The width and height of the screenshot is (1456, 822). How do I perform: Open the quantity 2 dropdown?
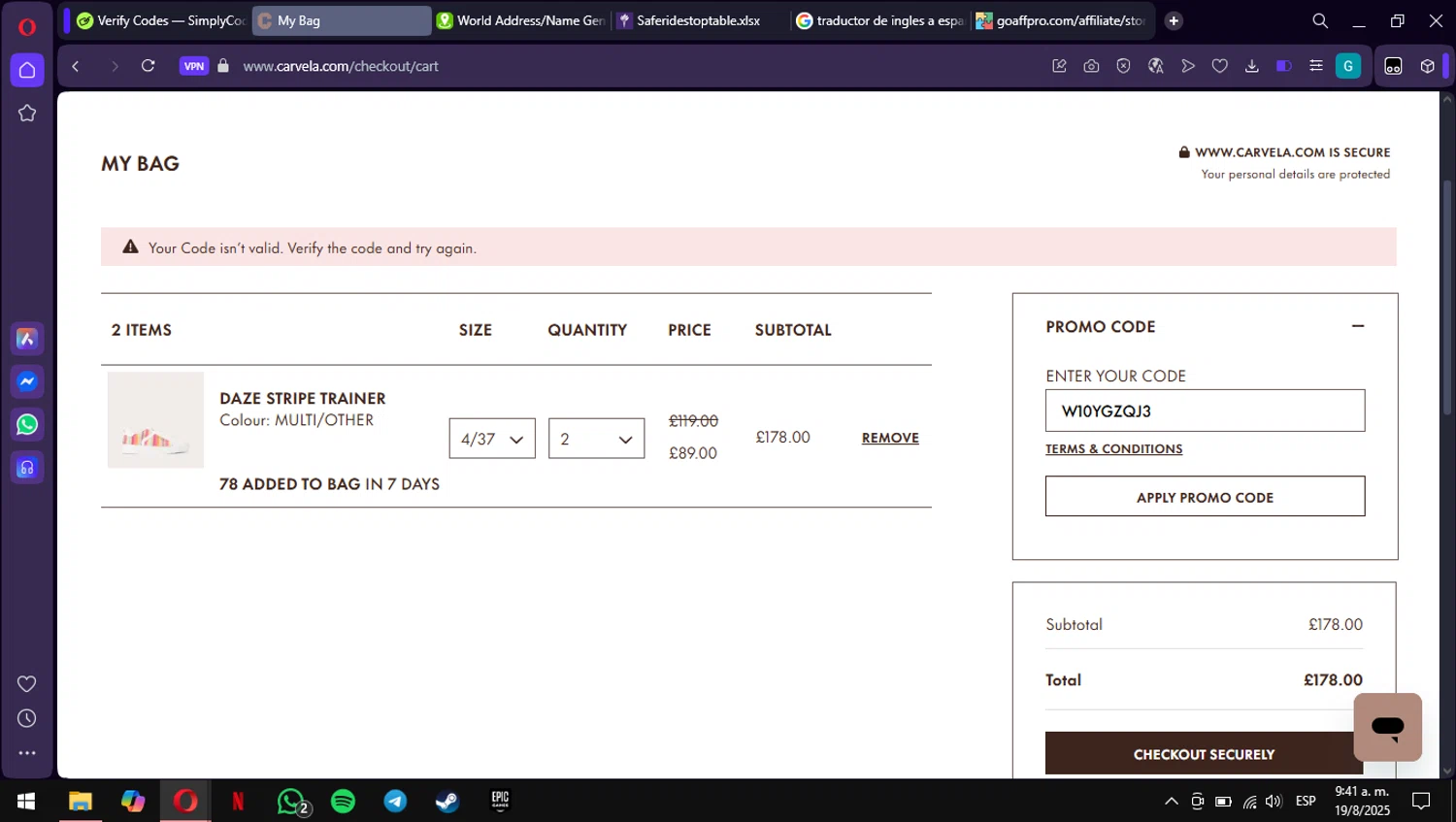pos(596,439)
